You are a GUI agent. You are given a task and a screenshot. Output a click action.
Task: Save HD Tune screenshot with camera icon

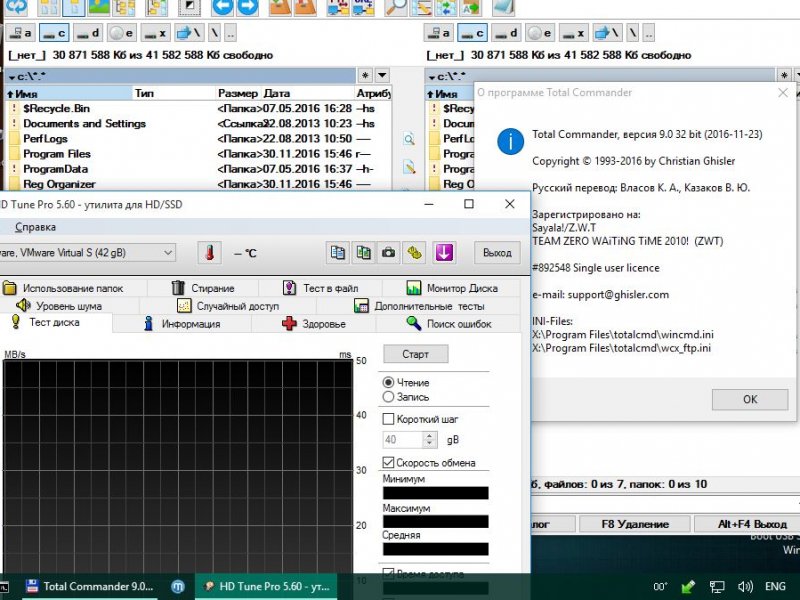pyautogui.click(x=389, y=253)
